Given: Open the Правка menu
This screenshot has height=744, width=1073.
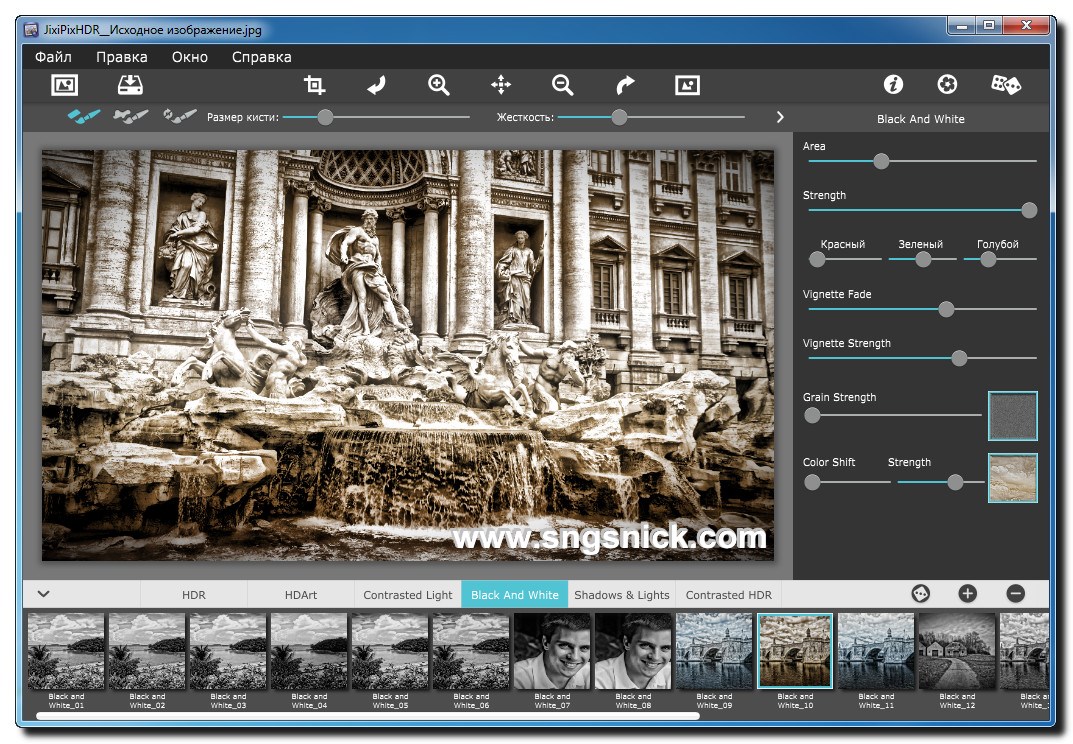Looking at the screenshot, I should [121, 57].
